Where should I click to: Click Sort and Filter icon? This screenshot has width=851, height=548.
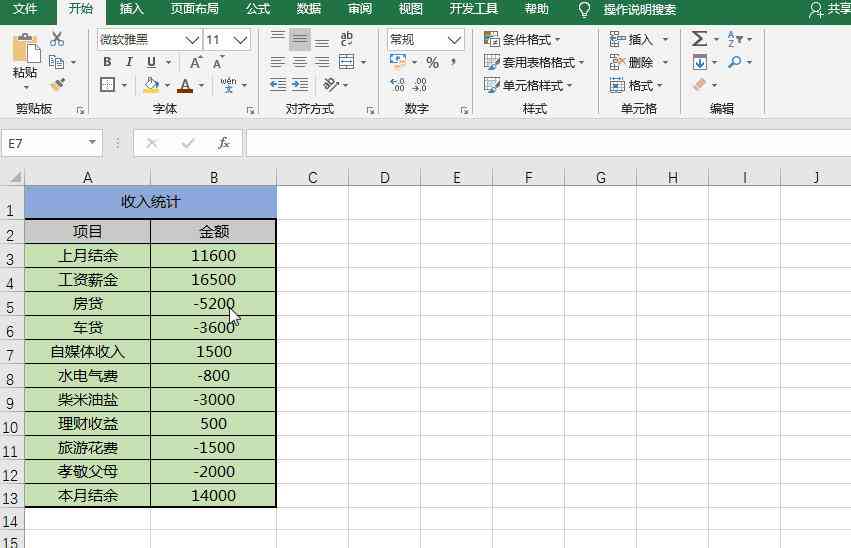735,39
